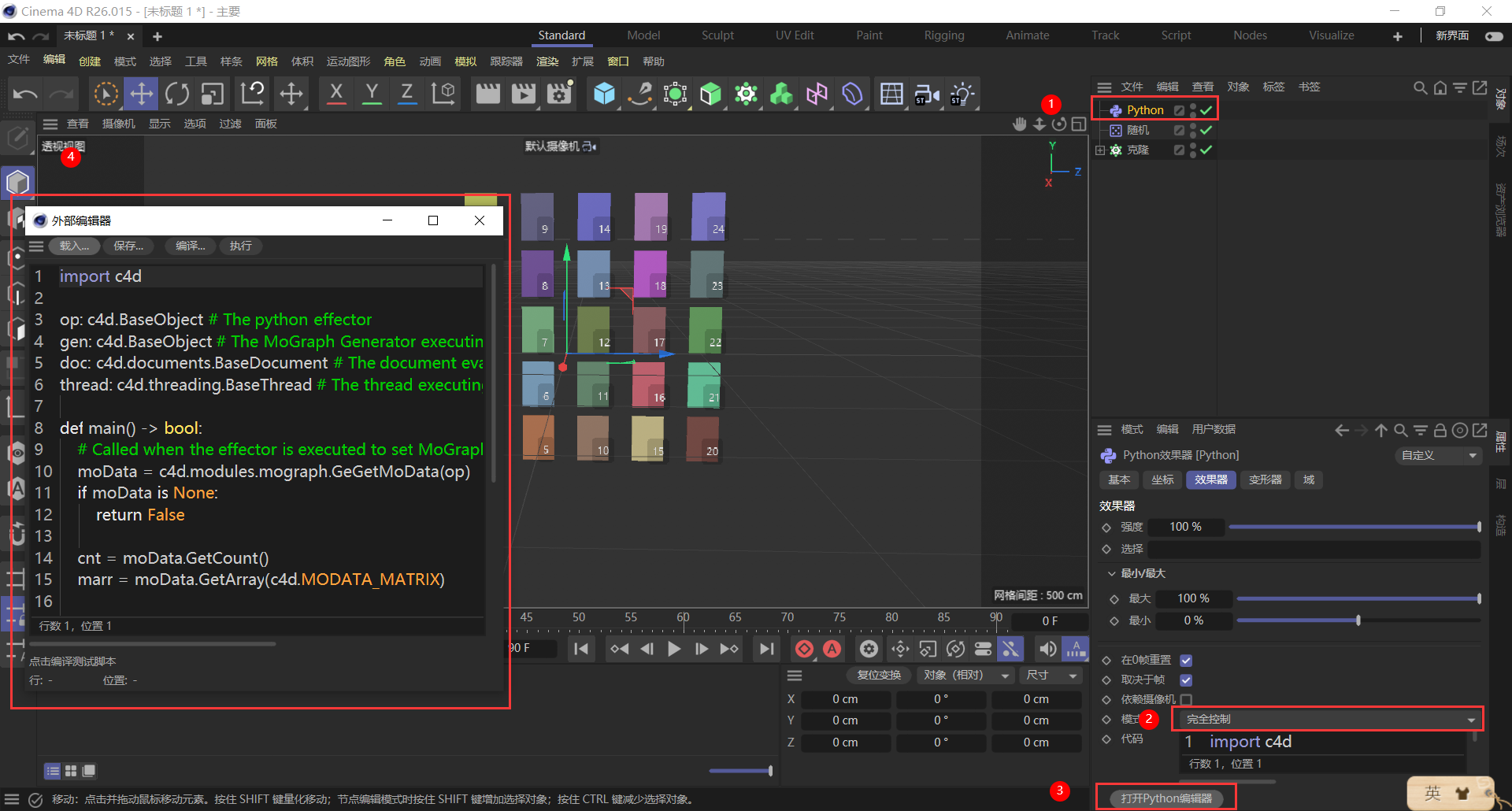Click the green subdivision surface cube icon
The width and height of the screenshot is (1512, 811).
(x=710, y=94)
